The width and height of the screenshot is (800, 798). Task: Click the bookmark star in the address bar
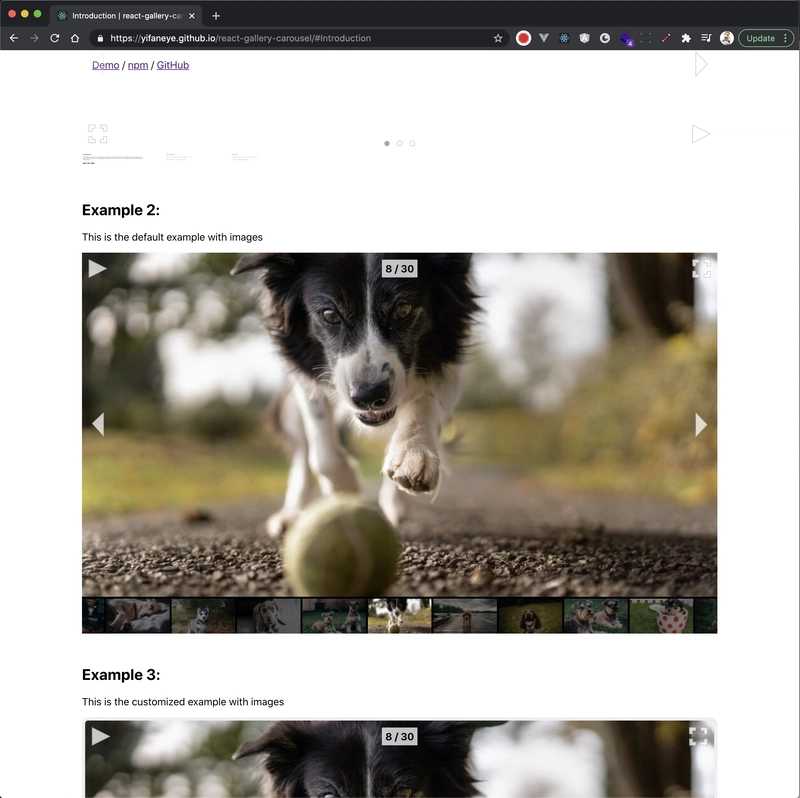(x=497, y=37)
